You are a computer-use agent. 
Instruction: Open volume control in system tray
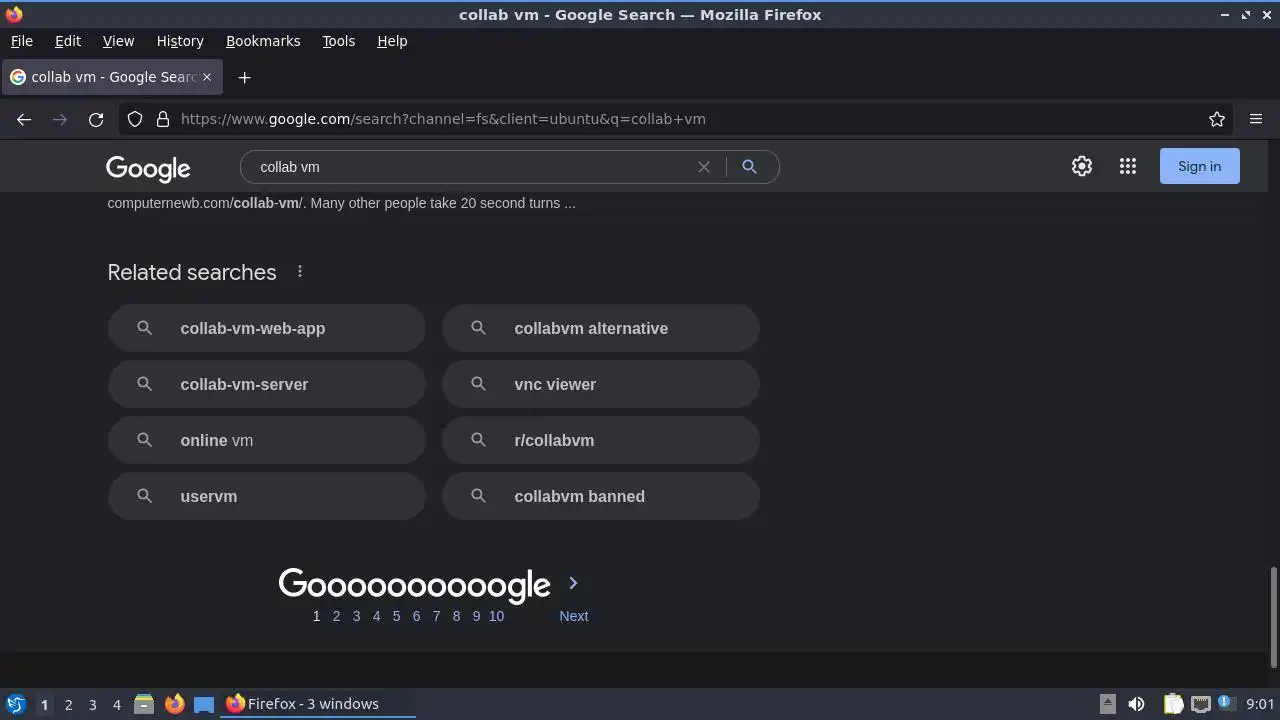click(1136, 704)
